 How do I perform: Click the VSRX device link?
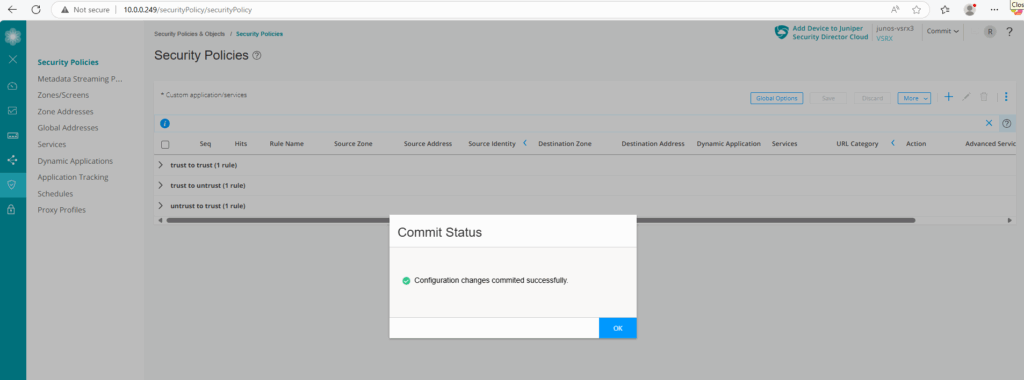click(884, 39)
